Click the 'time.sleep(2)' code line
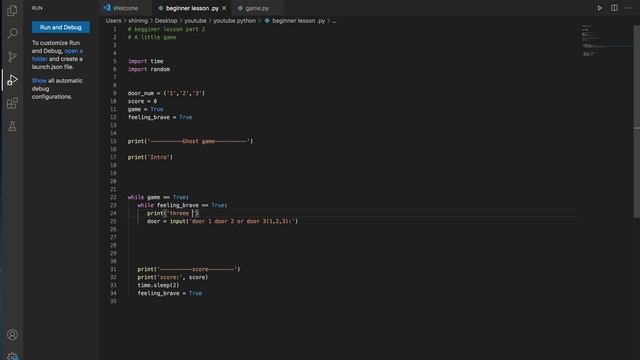 click(158, 285)
